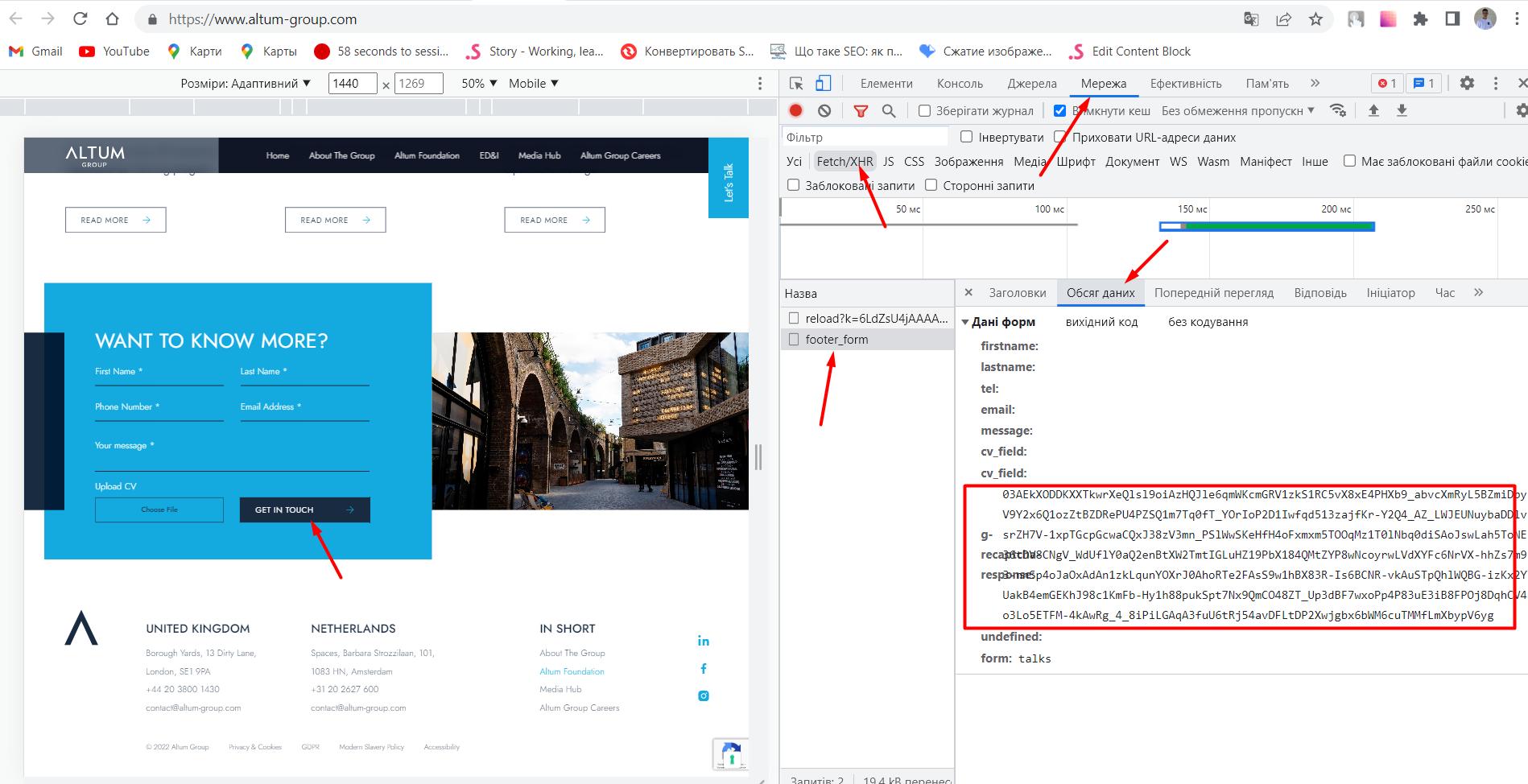Click the без кодування link
The width and height of the screenshot is (1528, 784).
click(x=1208, y=322)
